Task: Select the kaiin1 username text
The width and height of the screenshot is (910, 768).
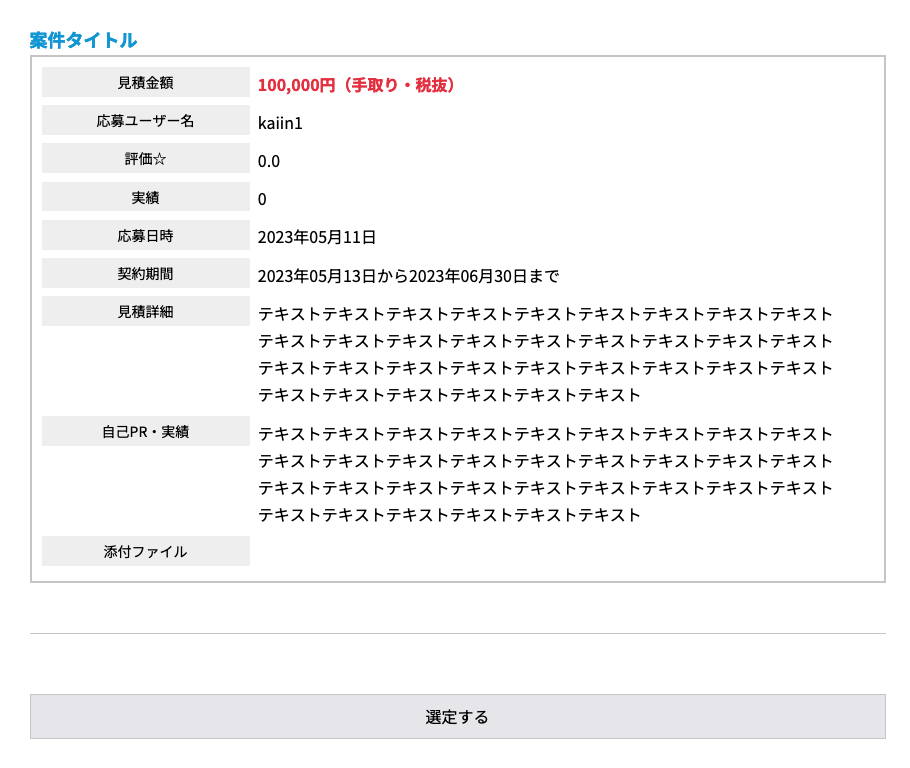Action: [280, 123]
